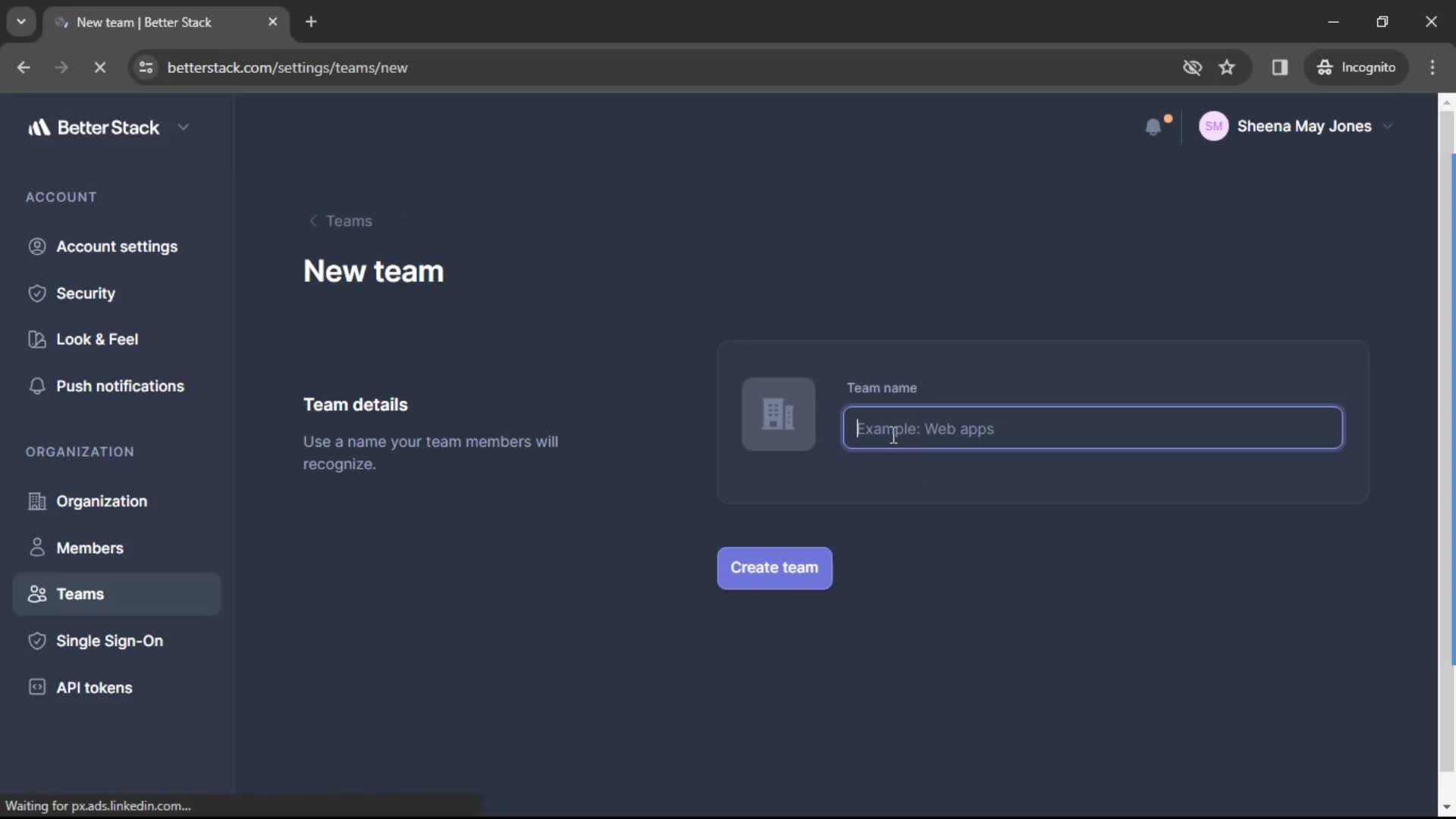The image size is (1456, 819).
Task: Click the team building avatar placeholder
Action: [x=778, y=414]
